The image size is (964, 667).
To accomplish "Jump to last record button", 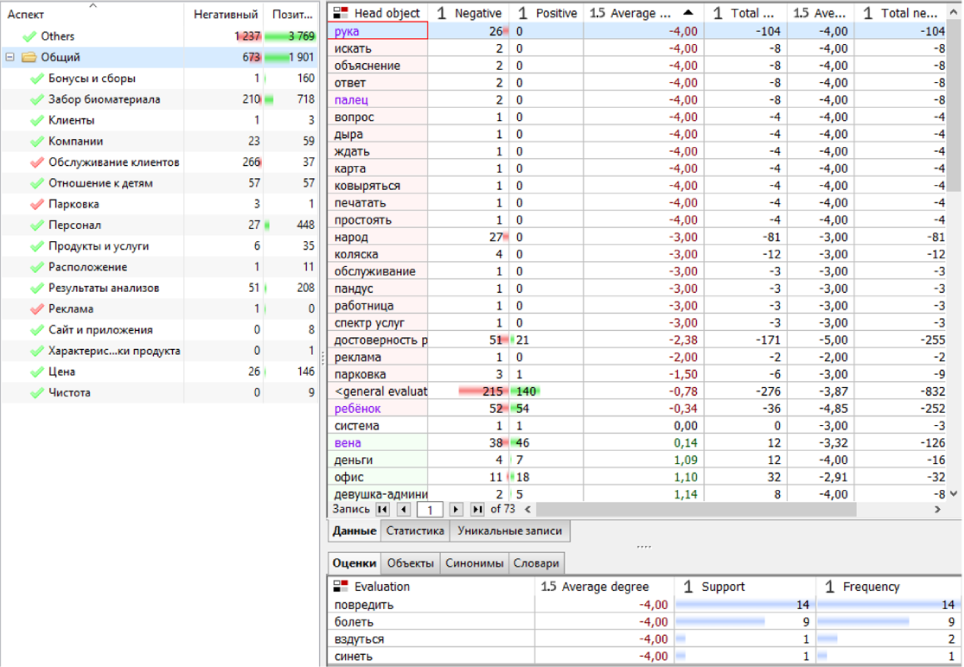I will coord(477,510).
